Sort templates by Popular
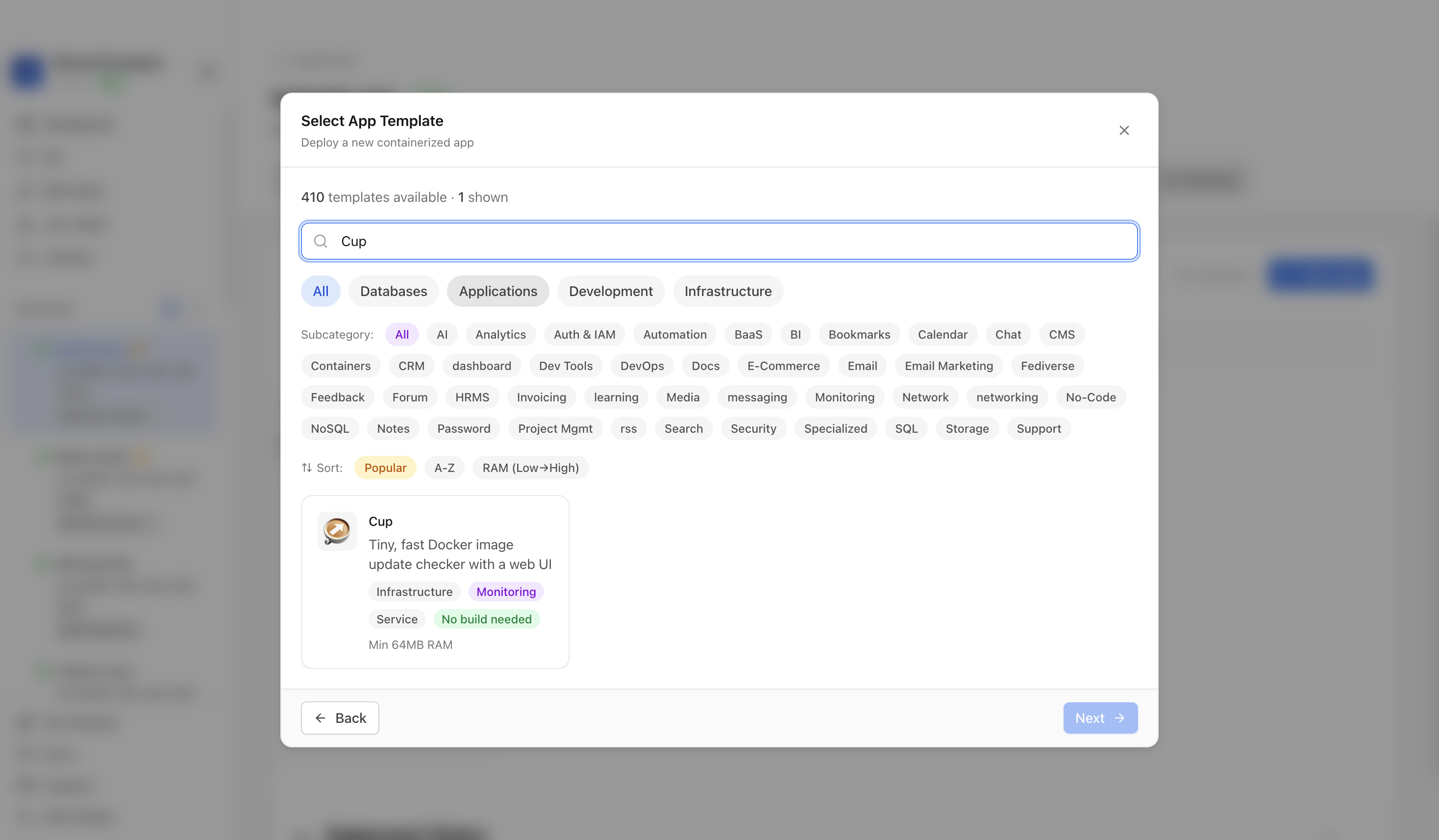 (385, 468)
